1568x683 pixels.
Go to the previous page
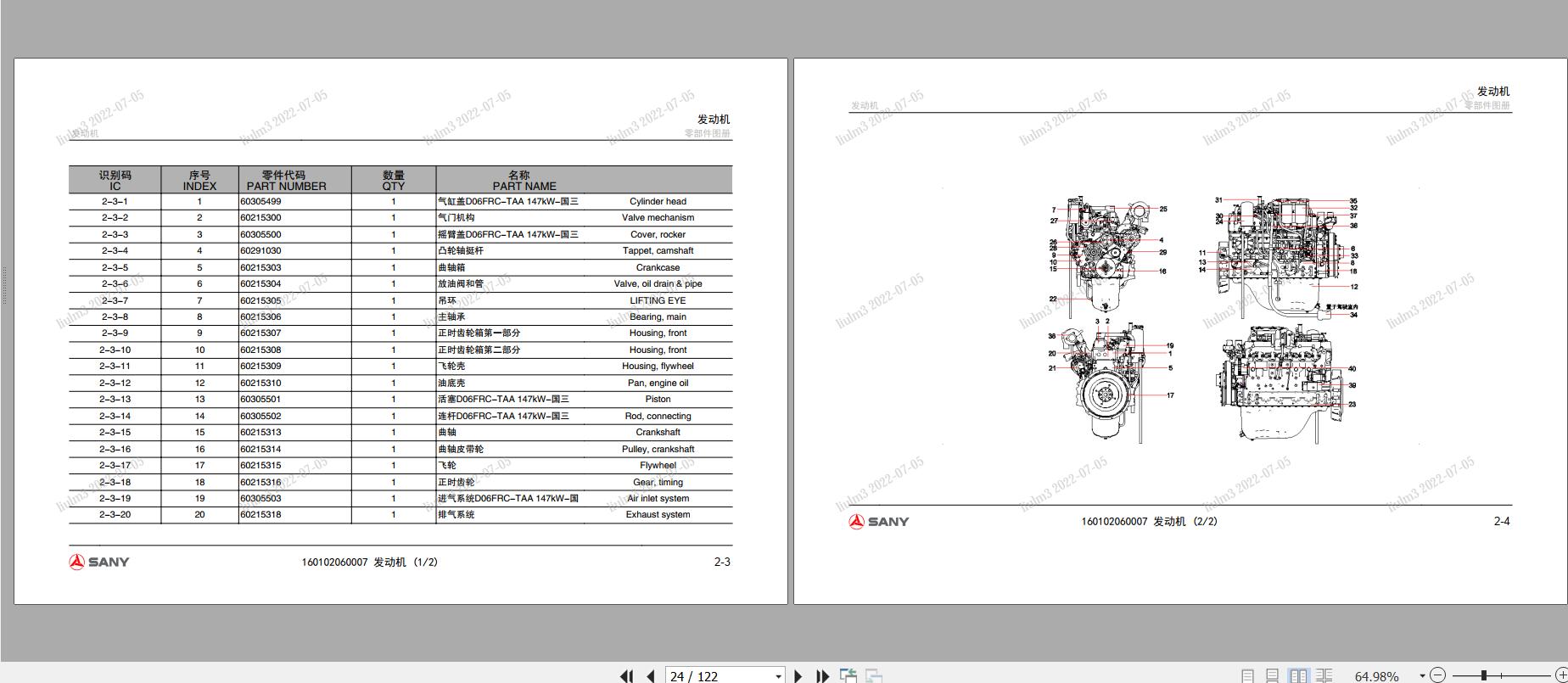coord(651,676)
